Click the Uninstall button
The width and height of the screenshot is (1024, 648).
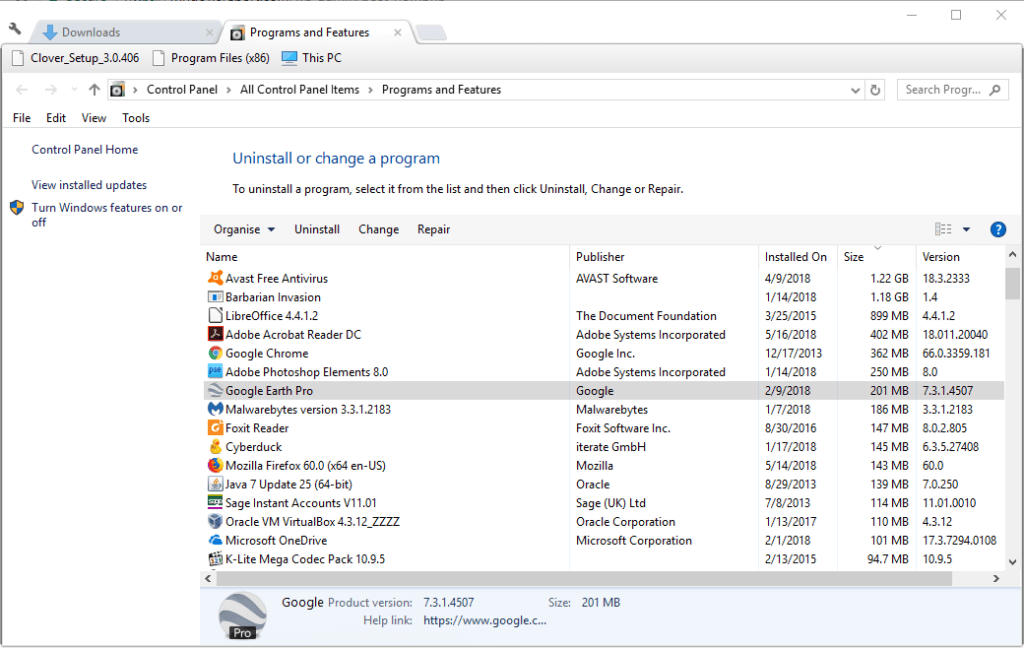tap(317, 230)
